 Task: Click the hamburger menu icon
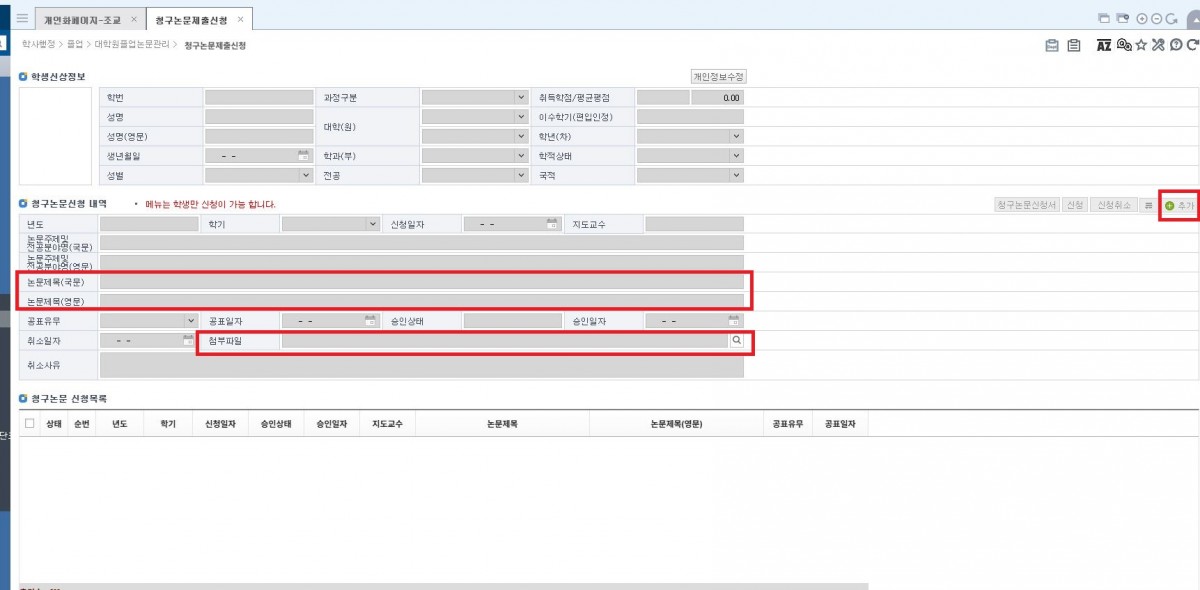(22, 19)
